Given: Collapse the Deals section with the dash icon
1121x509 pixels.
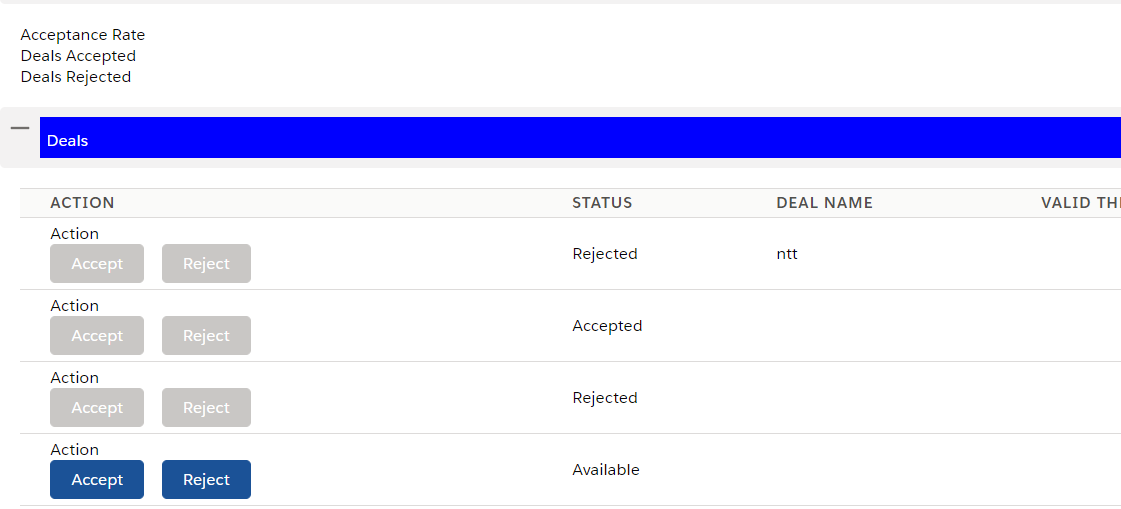Looking at the screenshot, I should (x=20, y=128).
